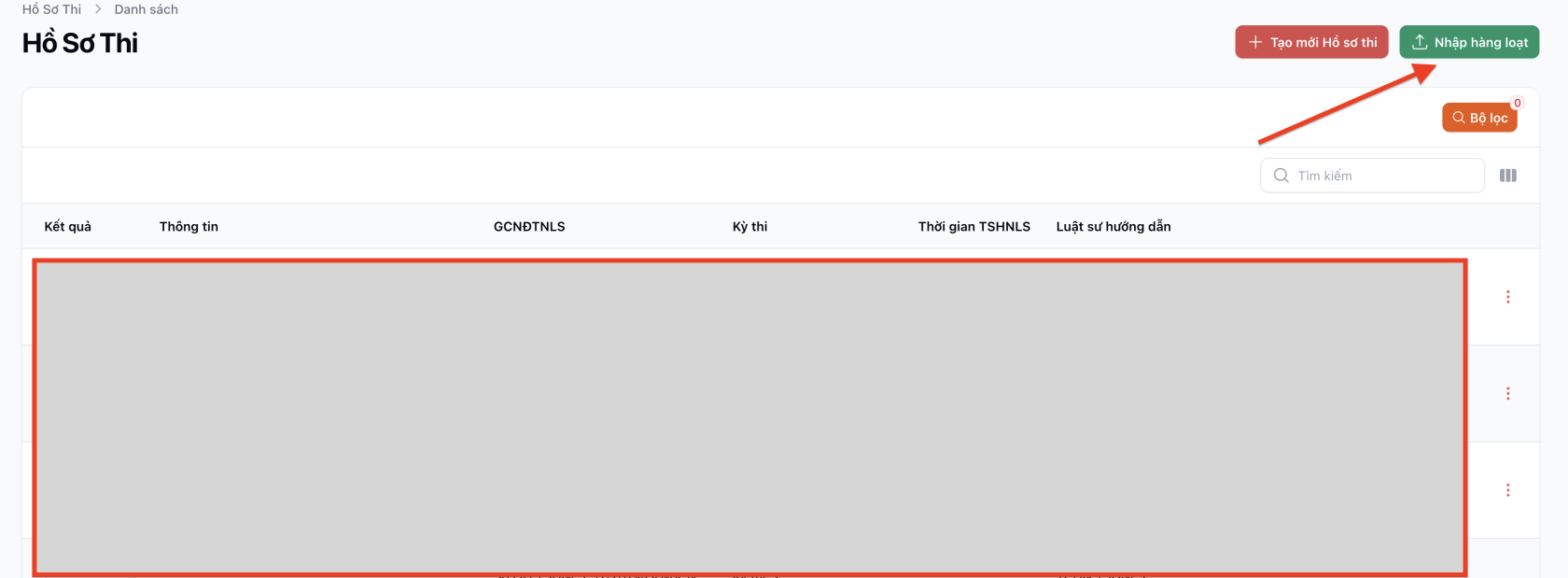Click the plus icon in Tạo mới button

coord(1255,42)
